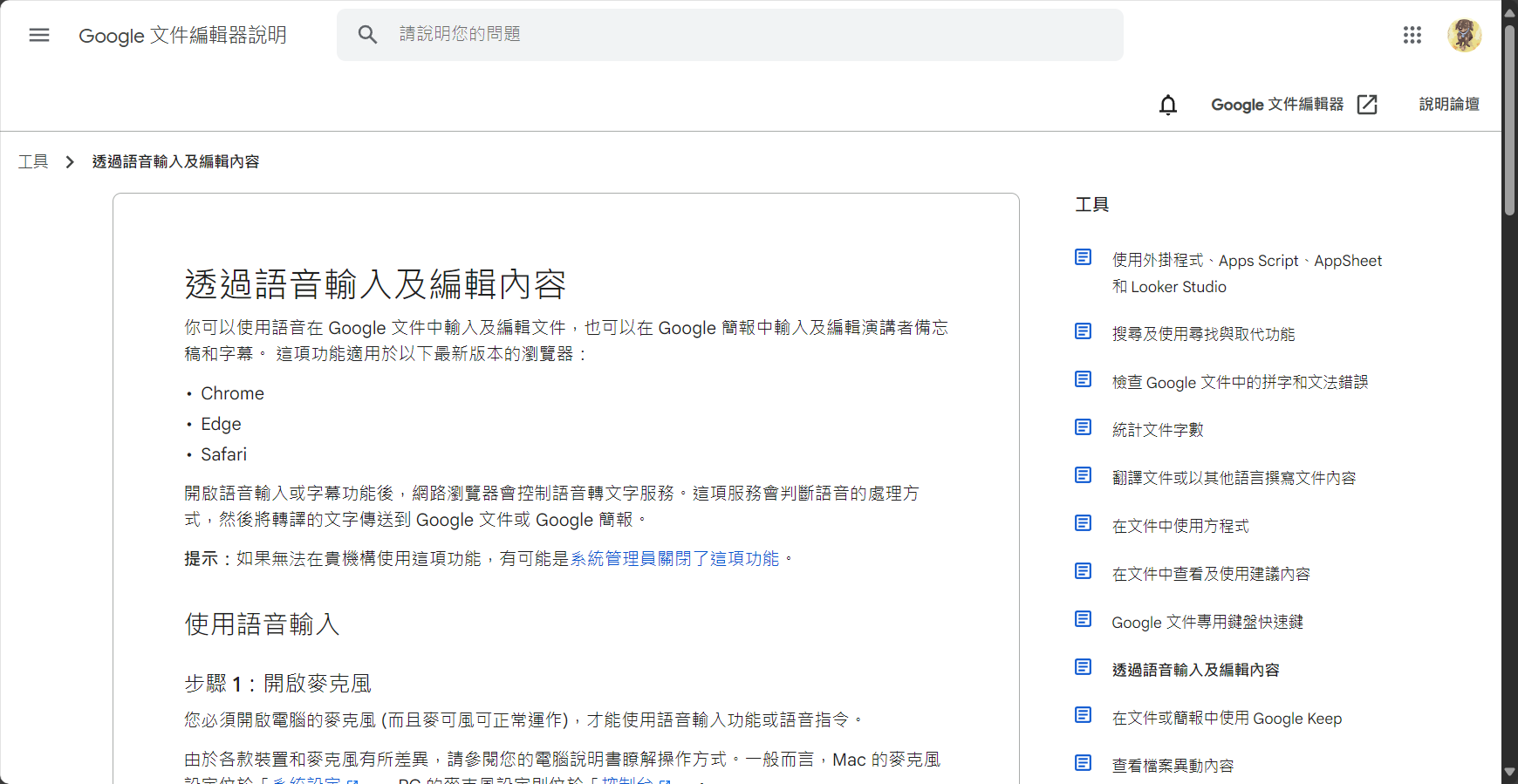This screenshot has width=1518, height=784.
Task: Click the 使用語音輸入 section heading
Action: click(x=262, y=624)
